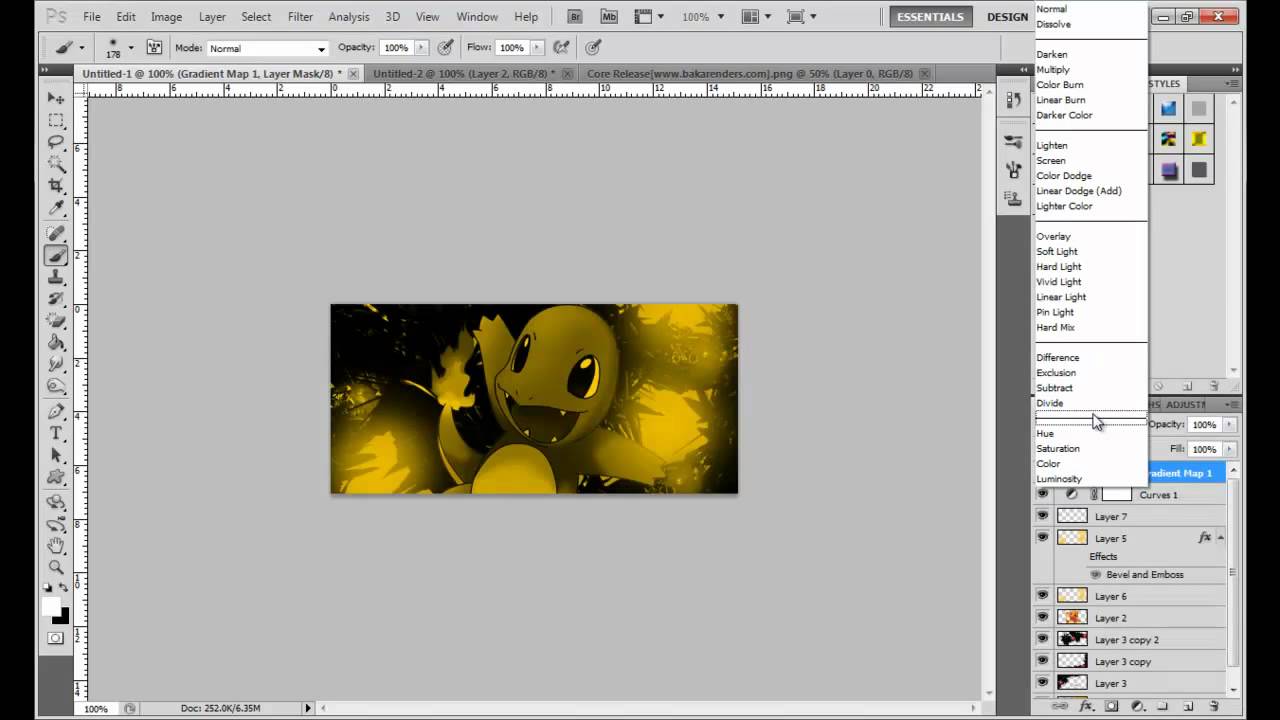Open the brush Opacity slider arrow

(x=421, y=48)
